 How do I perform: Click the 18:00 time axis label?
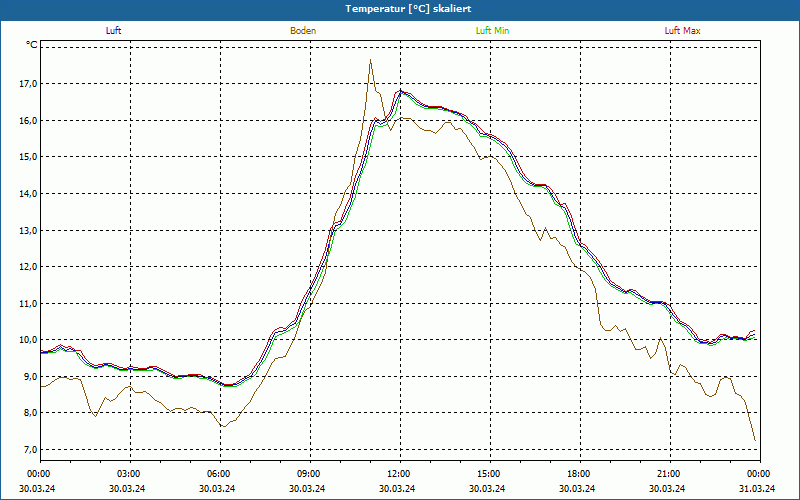coord(580,474)
